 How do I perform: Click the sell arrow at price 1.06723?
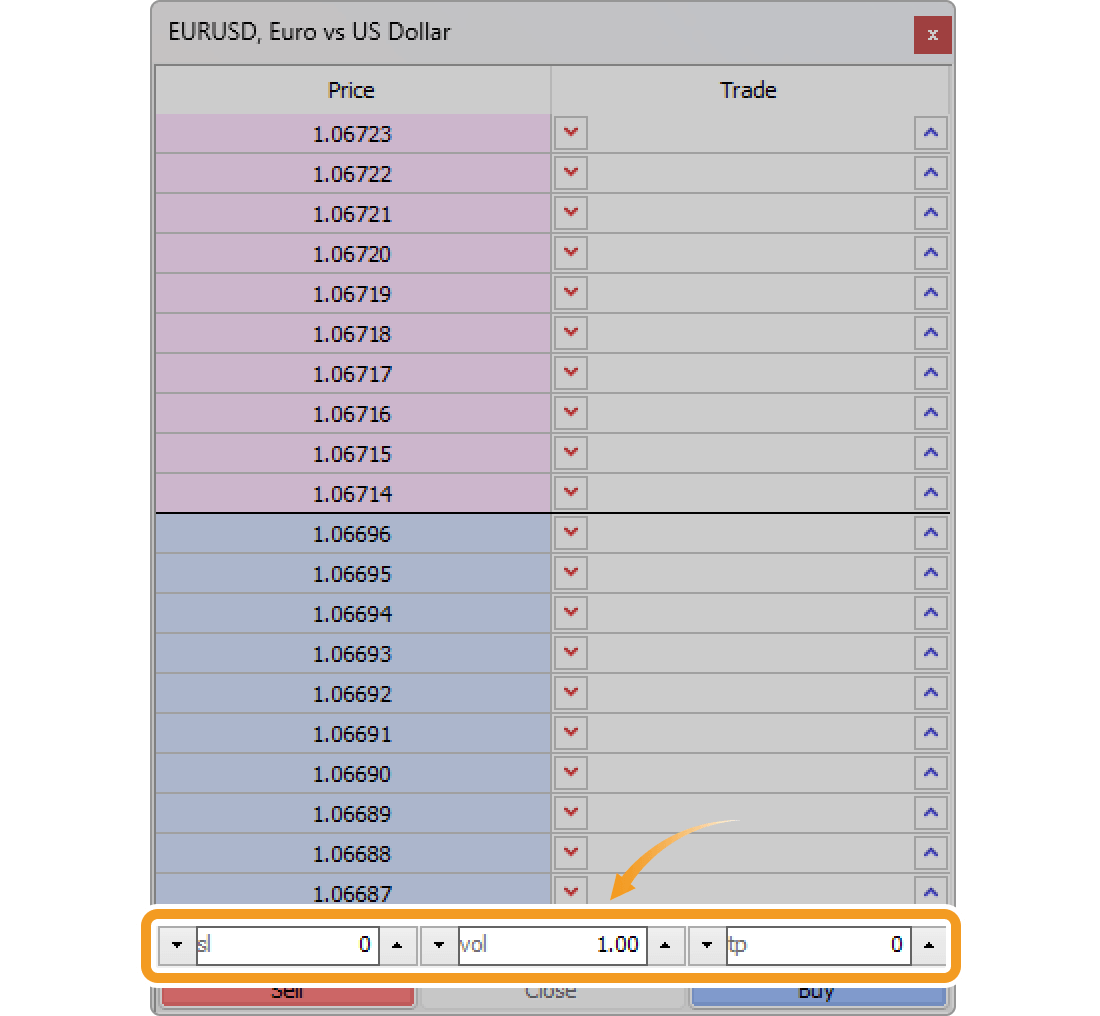[x=570, y=133]
